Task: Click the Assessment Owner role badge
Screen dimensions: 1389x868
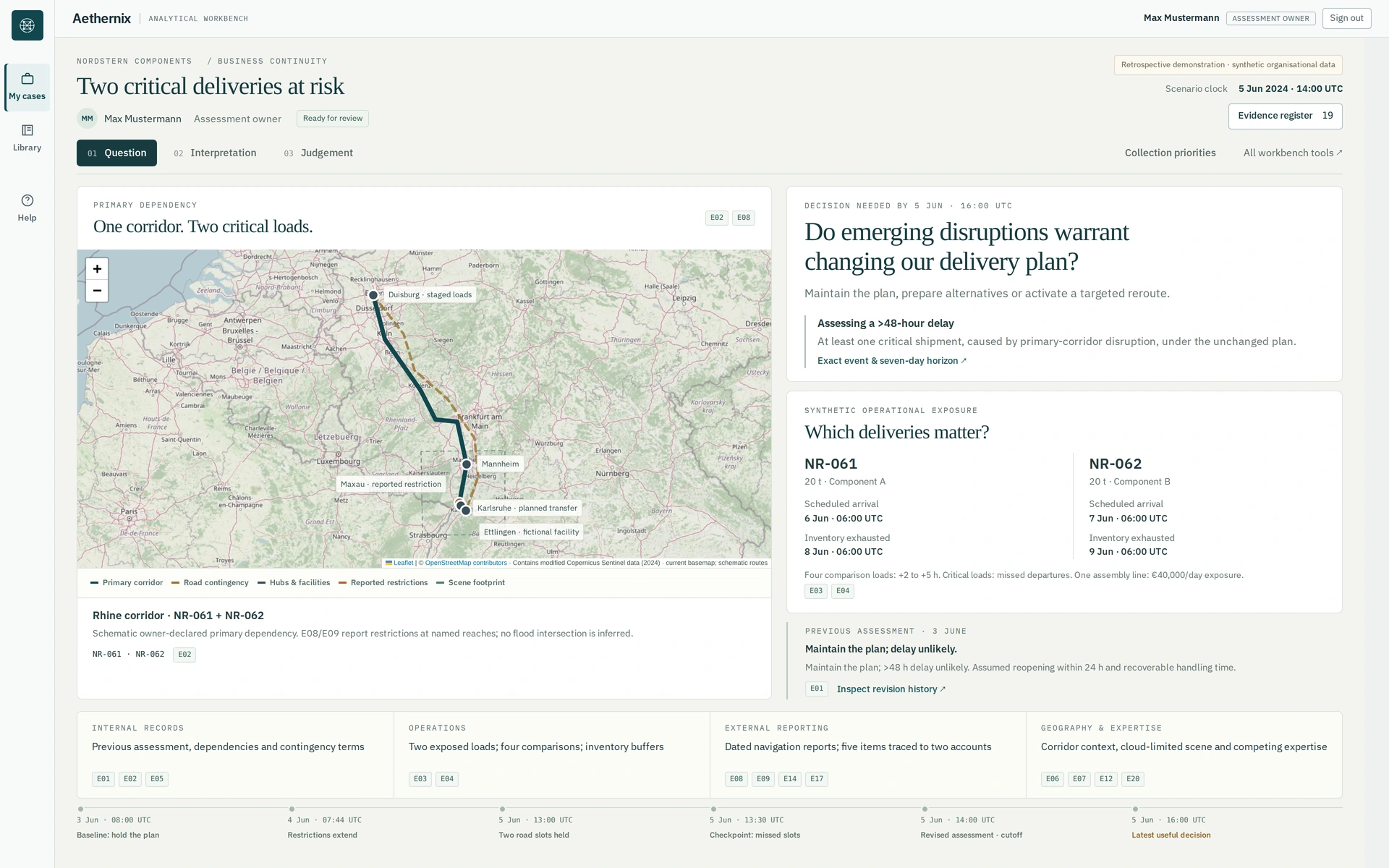Action: pyautogui.click(x=1270, y=19)
